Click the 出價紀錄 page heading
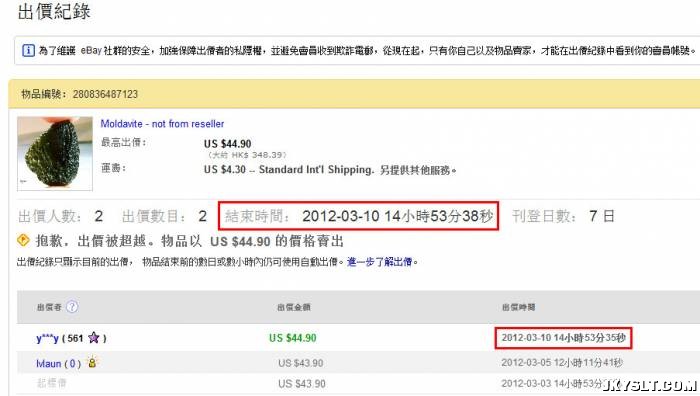Image resolution: width=700 pixels, height=396 pixels. (54, 12)
